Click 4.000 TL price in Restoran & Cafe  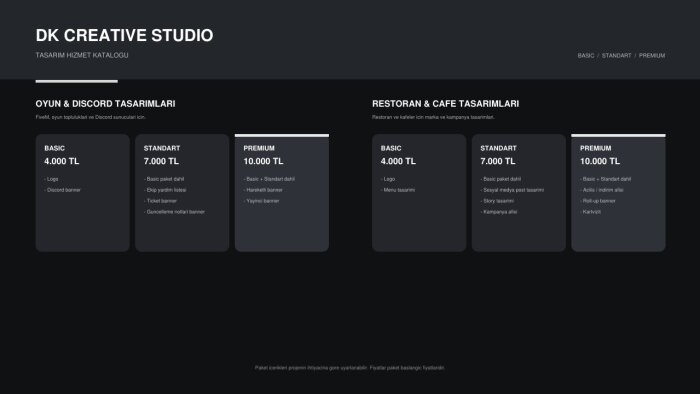[398, 161]
